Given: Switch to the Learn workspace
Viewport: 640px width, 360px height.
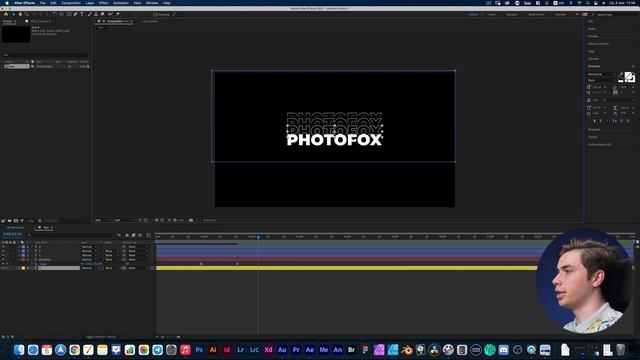Looking at the screenshot, I should click(492, 15).
